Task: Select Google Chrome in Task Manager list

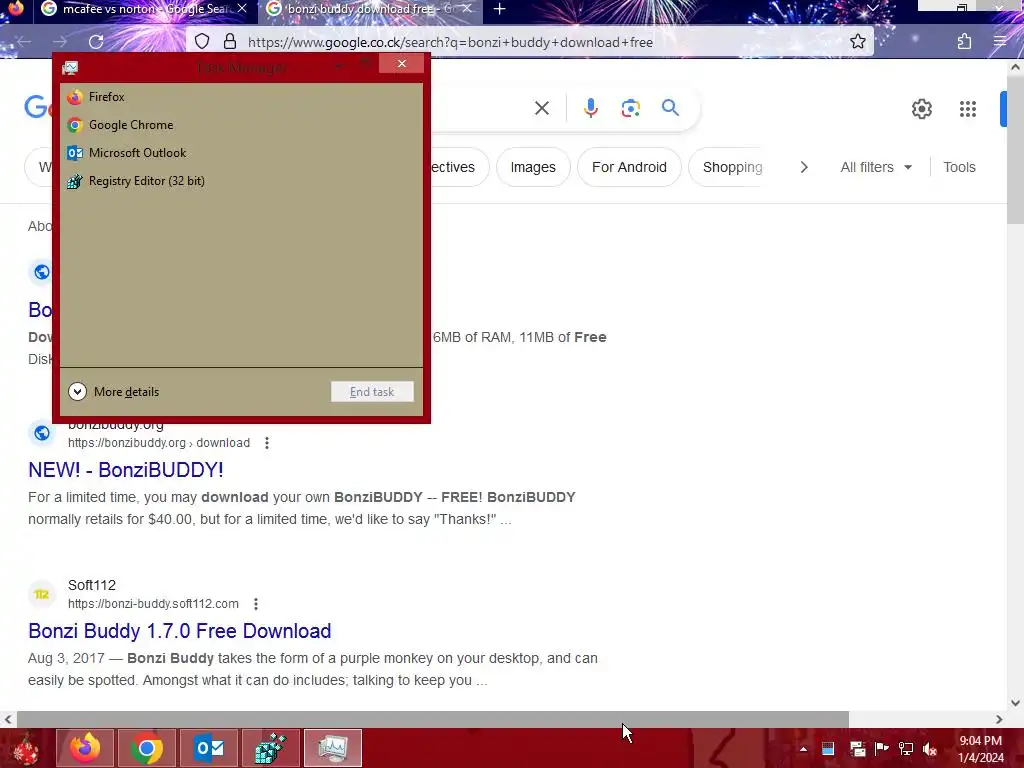Action: click(x=241, y=125)
